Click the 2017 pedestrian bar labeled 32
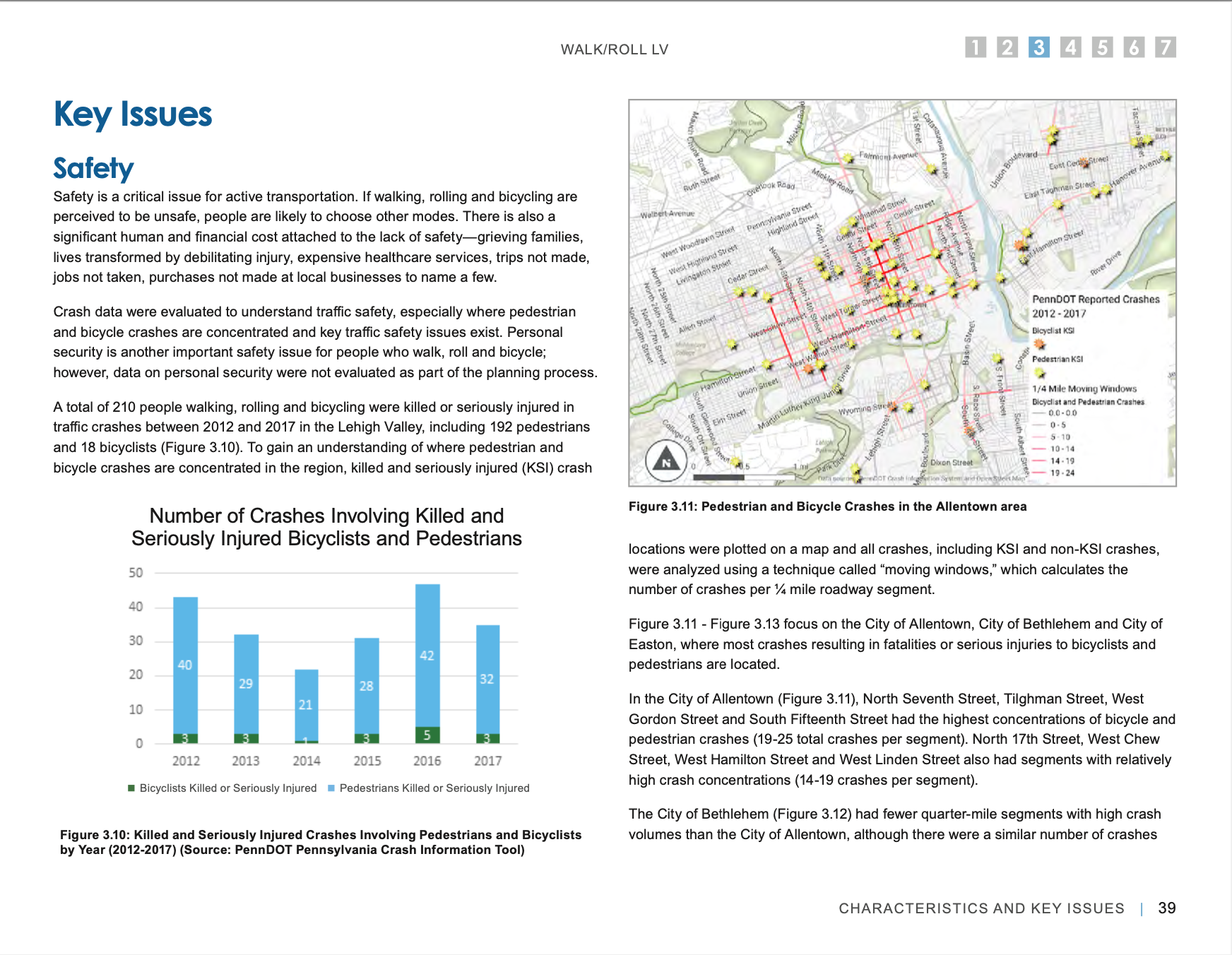1232x955 pixels. coord(487,680)
